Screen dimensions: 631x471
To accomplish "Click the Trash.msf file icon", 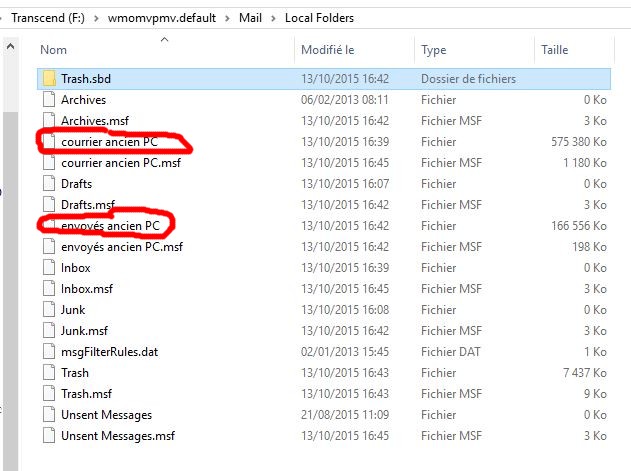I will point(49,394).
